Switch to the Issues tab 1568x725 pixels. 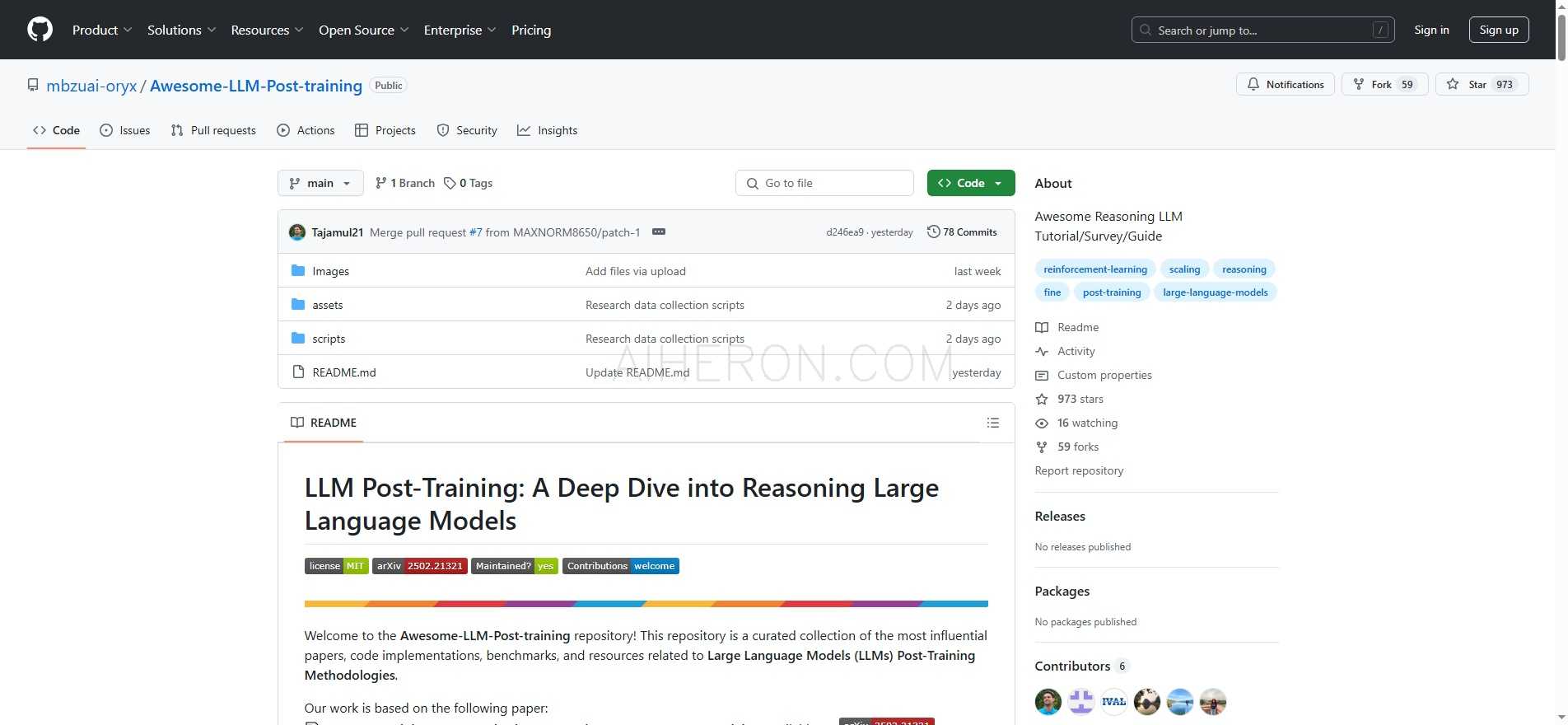coord(125,130)
